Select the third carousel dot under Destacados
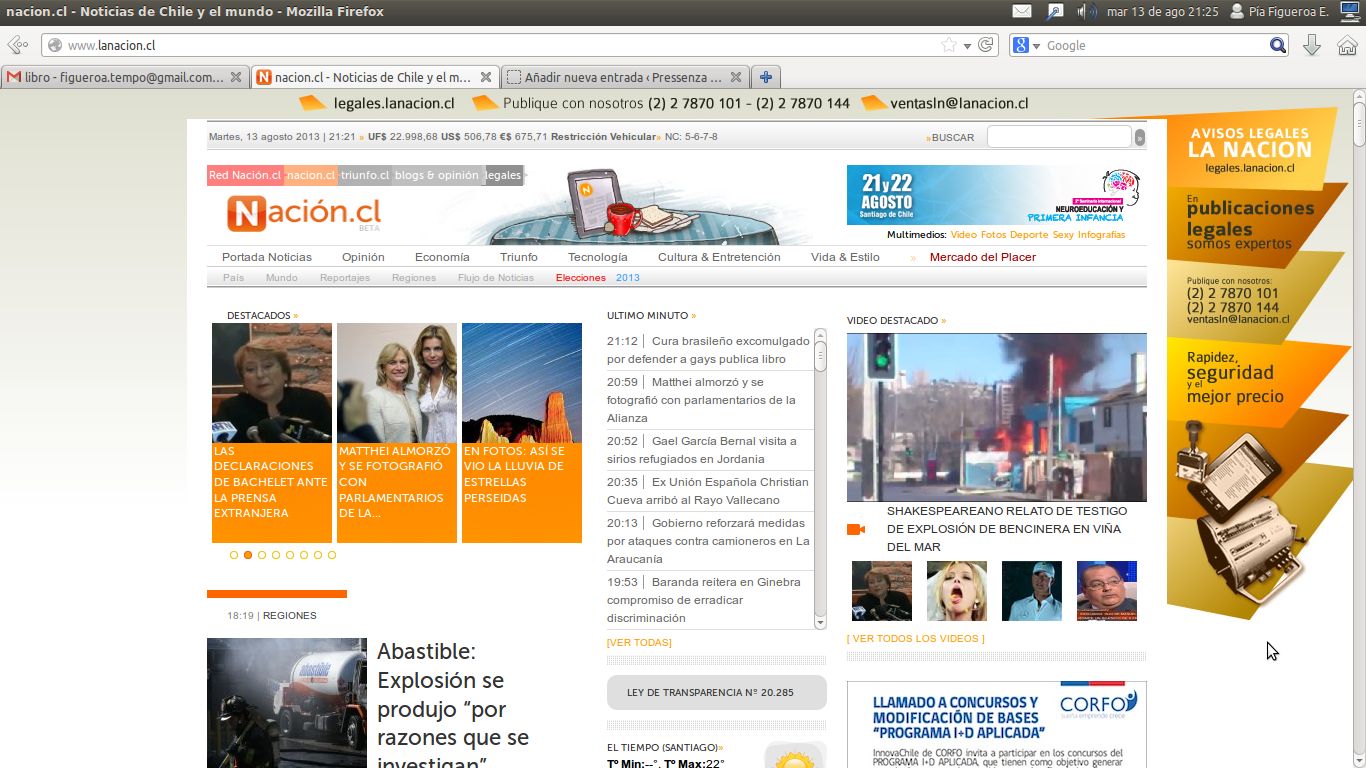This screenshot has width=1366, height=768. click(x=262, y=555)
